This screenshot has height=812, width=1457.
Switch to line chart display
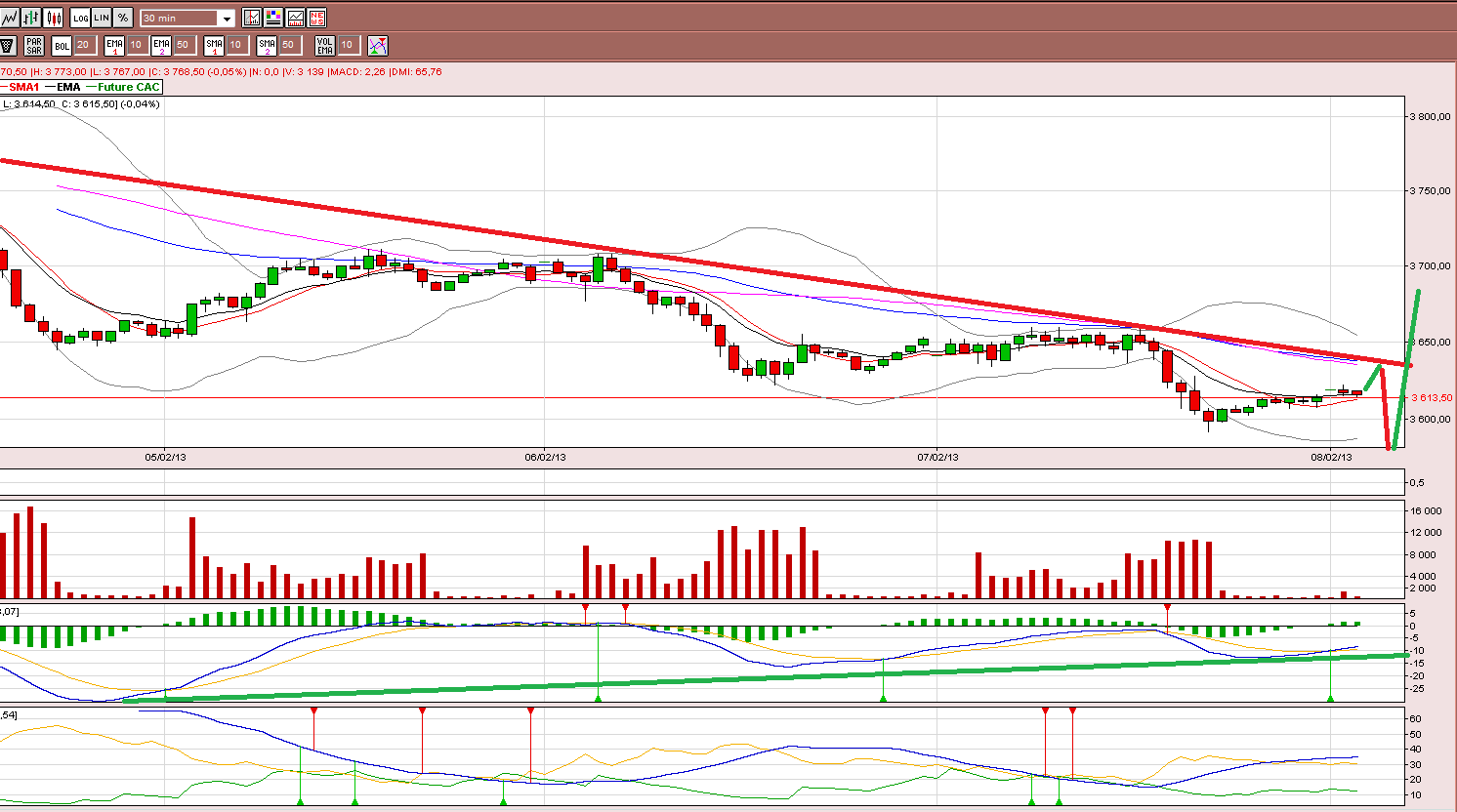coord(10,18)
